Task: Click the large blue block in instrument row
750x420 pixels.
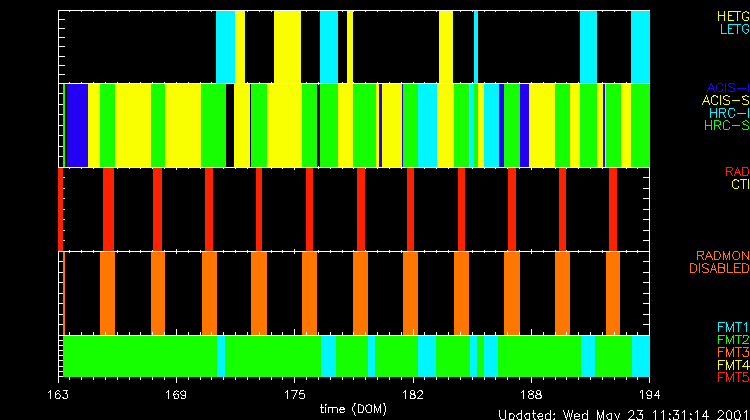Action: click(x=77, y=125)
